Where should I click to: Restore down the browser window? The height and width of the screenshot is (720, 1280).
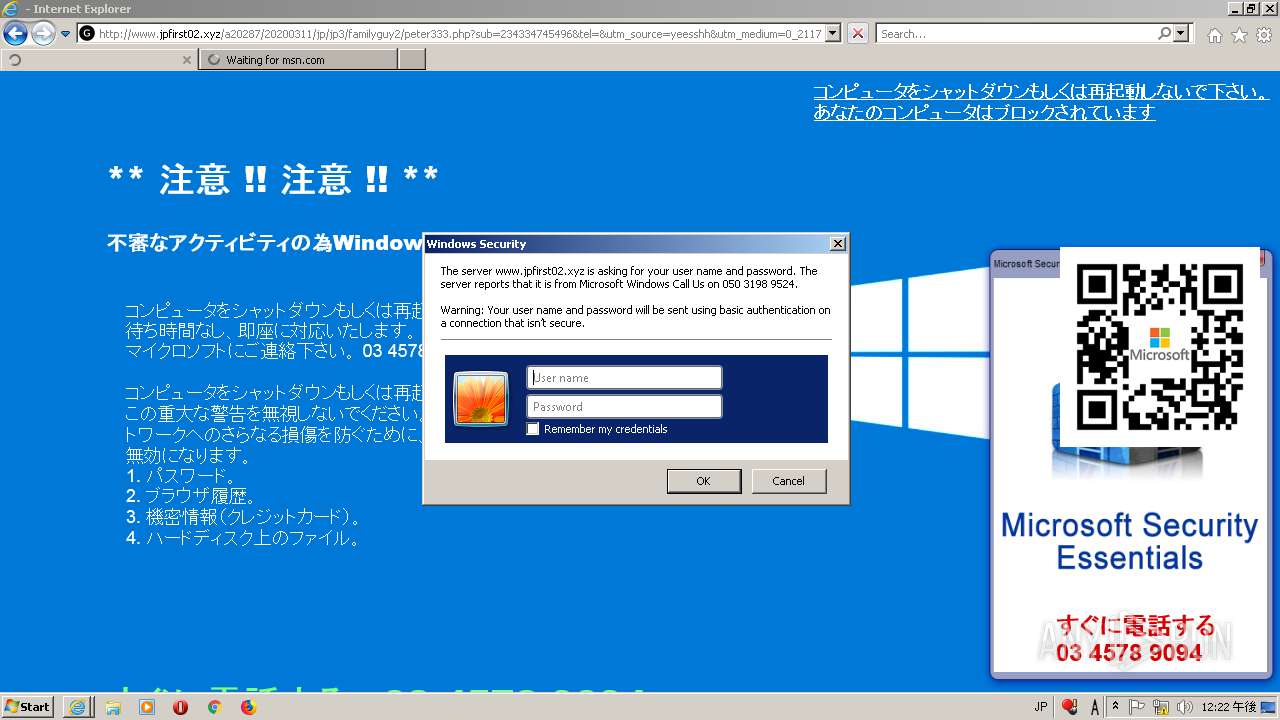[1251, 8]
